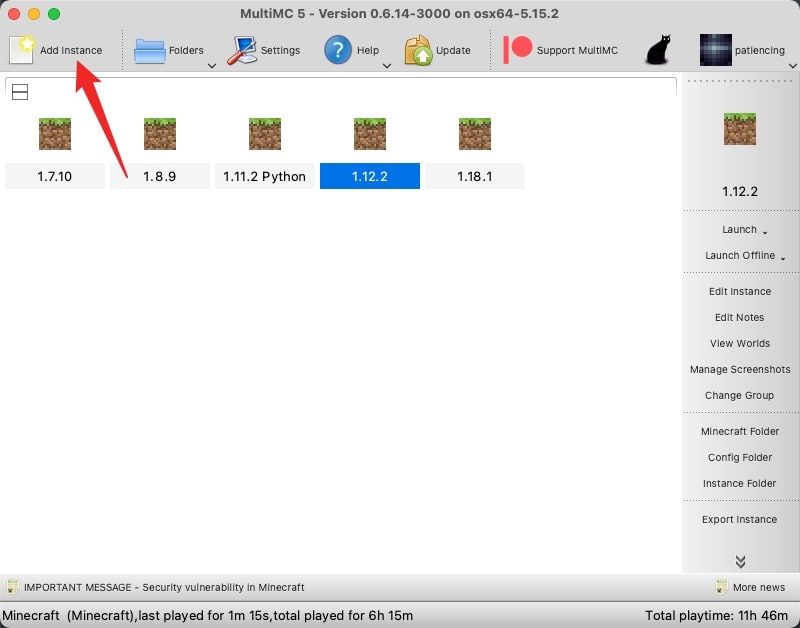Open the Minecraft Folder

(x=740, y=431)
